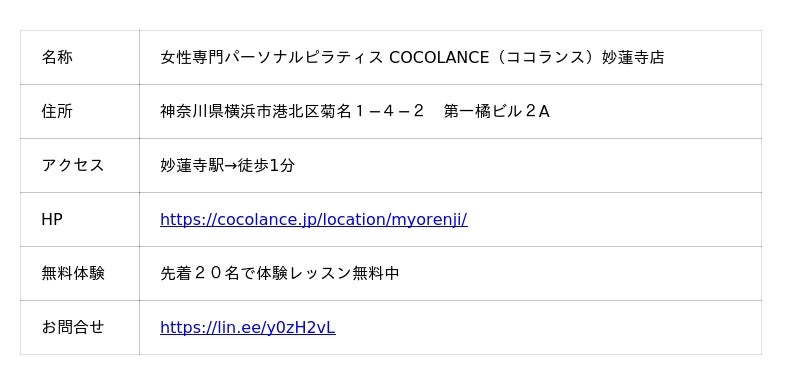
Task: Click the 第一橘ビル２A building name
Action: click(496, 111)
